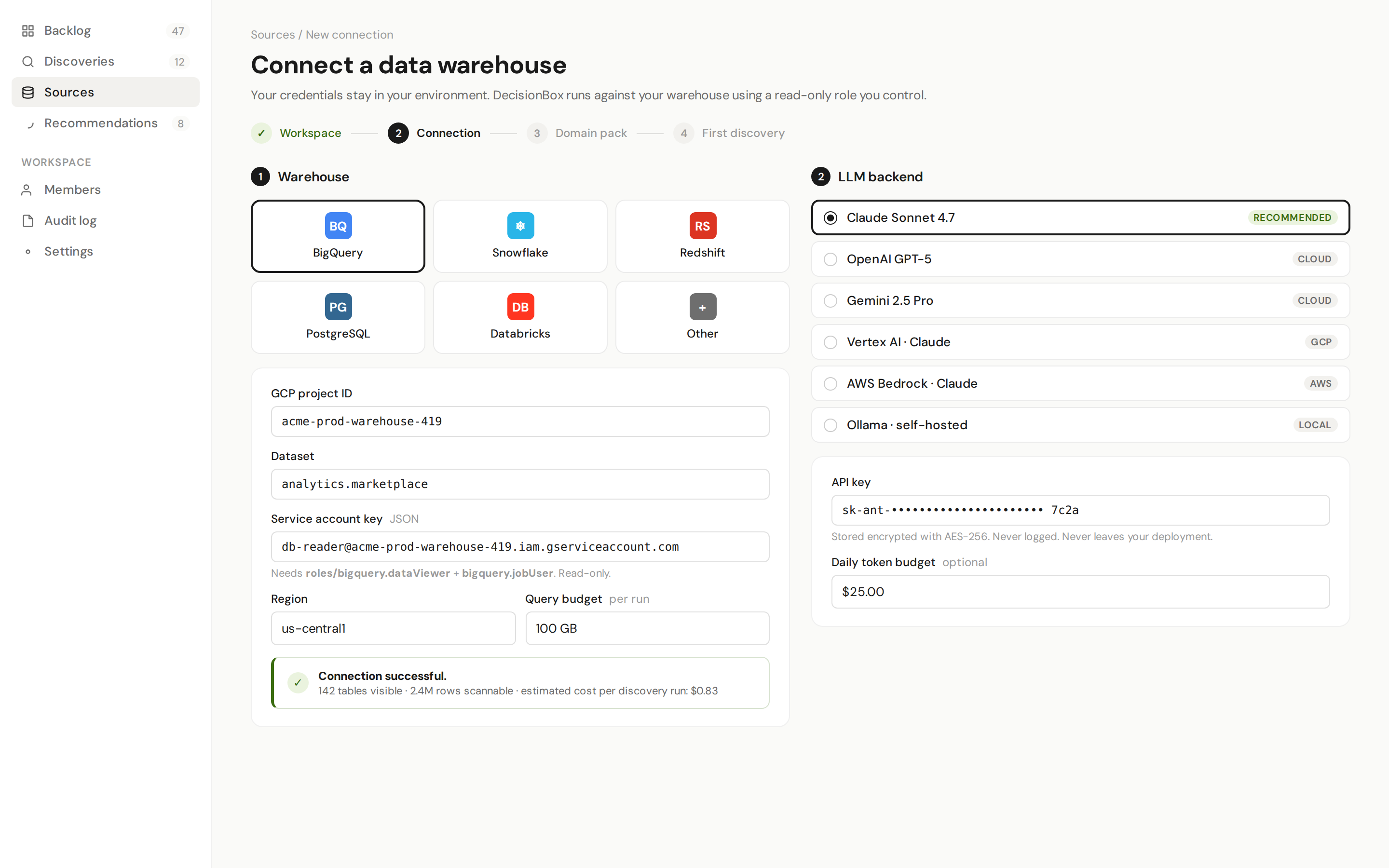Click the Settings icon in sidebar
The image size is (1389, 868).
27,252
